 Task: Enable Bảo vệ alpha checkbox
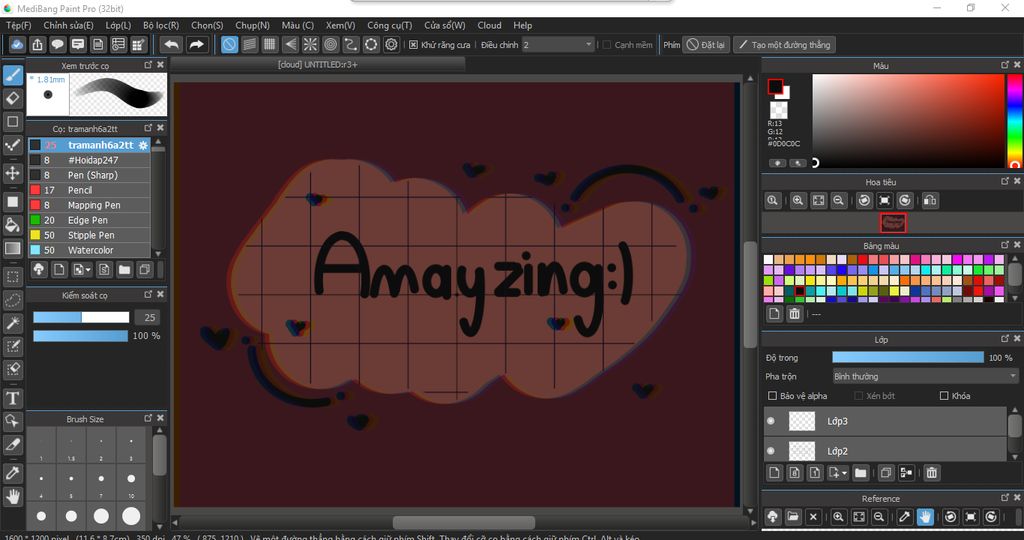coord(773,396)
